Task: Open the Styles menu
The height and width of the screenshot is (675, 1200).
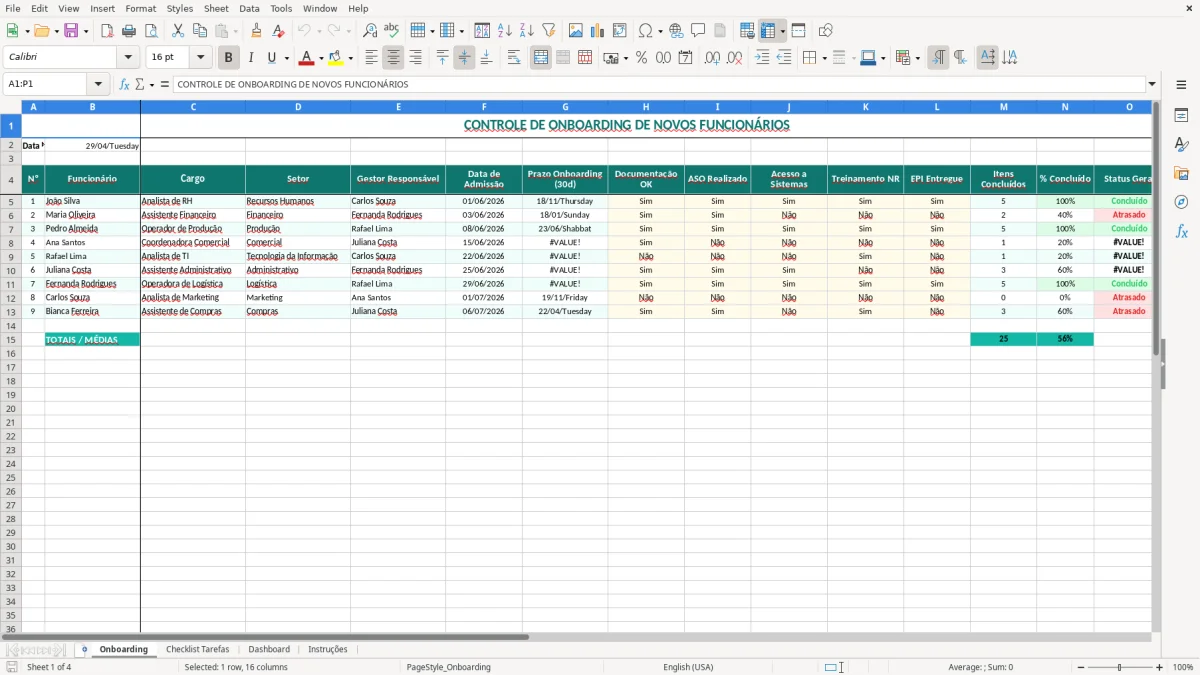Action: tap(180, 8)
